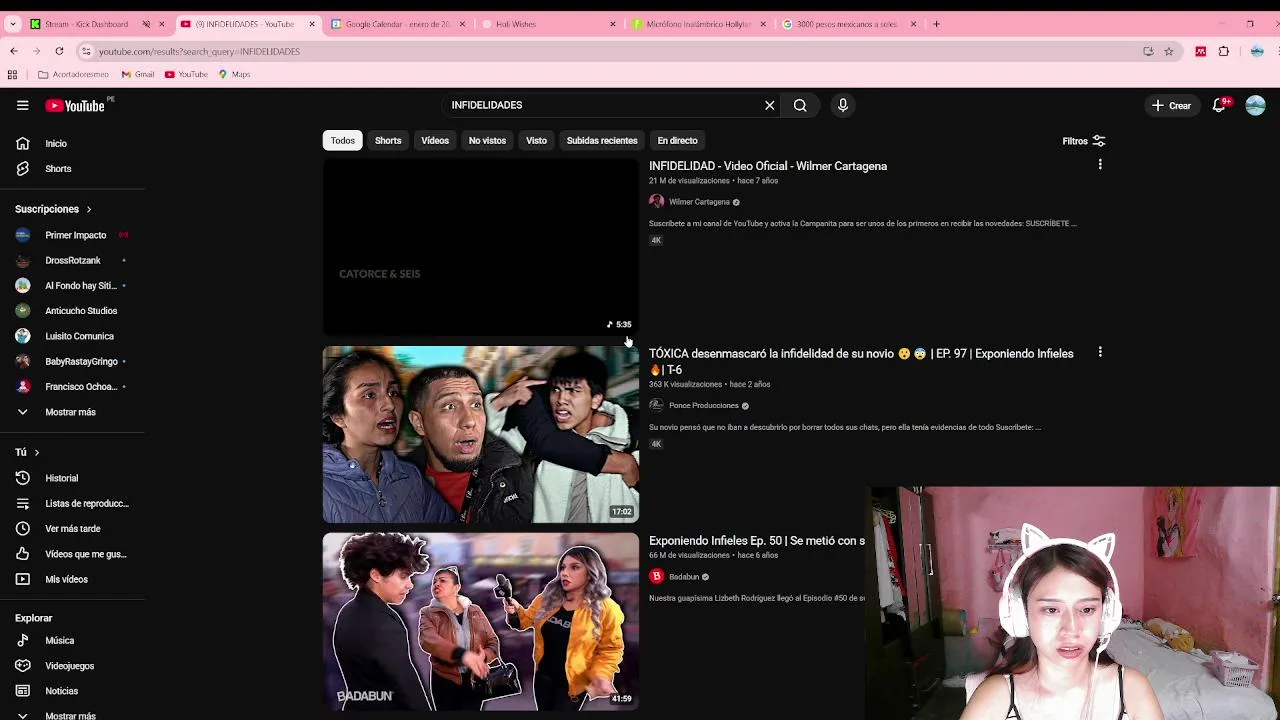This screenshot has width=1280, height=720.
Task: Open the Exponiendo Infieles Ep. 50 title
Action: (757, 541)
